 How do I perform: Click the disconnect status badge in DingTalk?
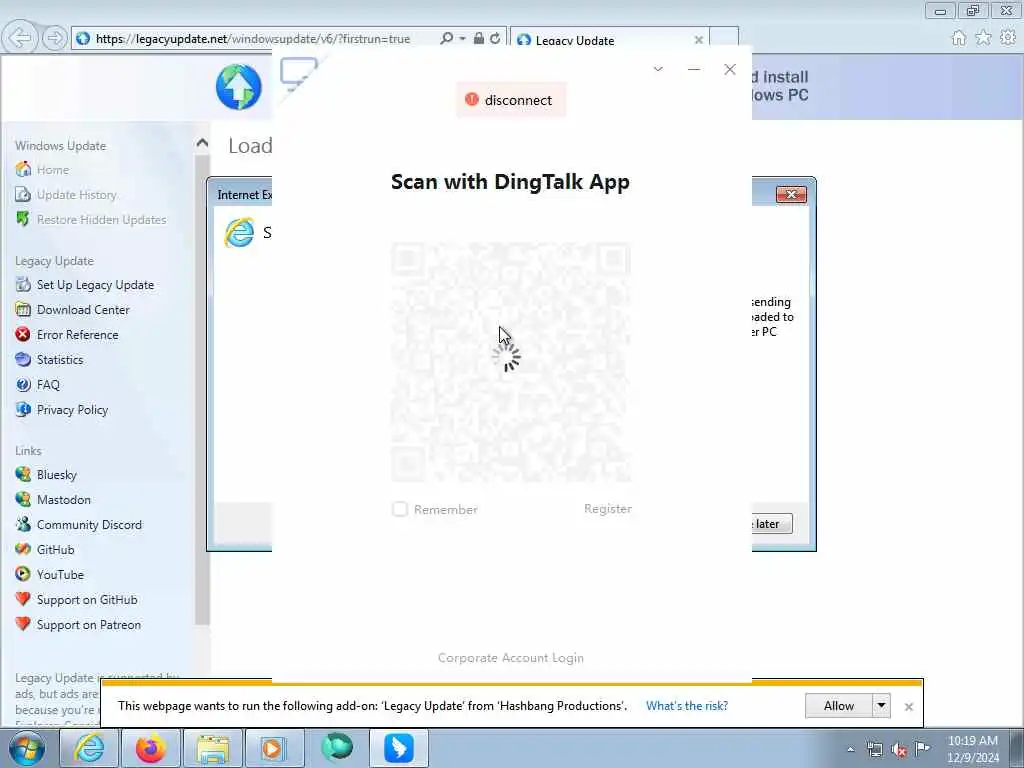tap(511, 100)
